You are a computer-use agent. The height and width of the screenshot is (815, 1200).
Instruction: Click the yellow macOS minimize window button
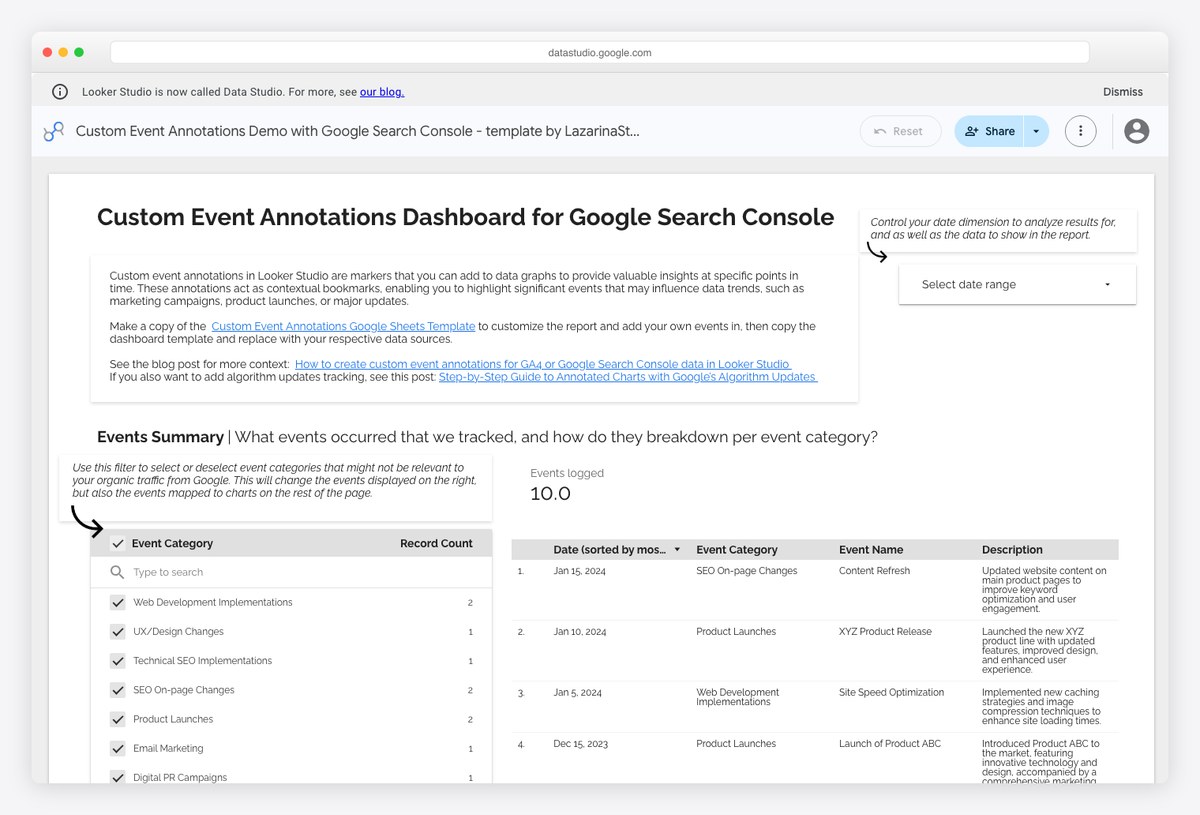(x=63, y=52)
